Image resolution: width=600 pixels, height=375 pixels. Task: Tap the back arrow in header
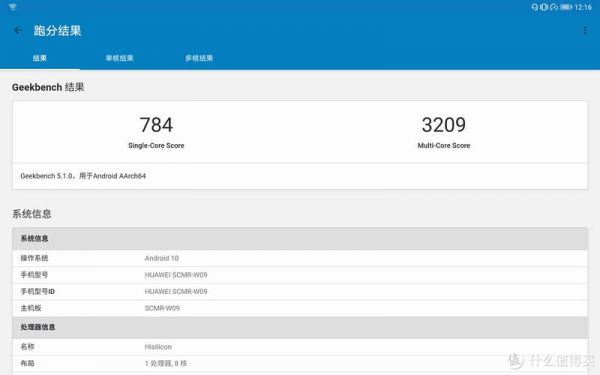[18, 30]
